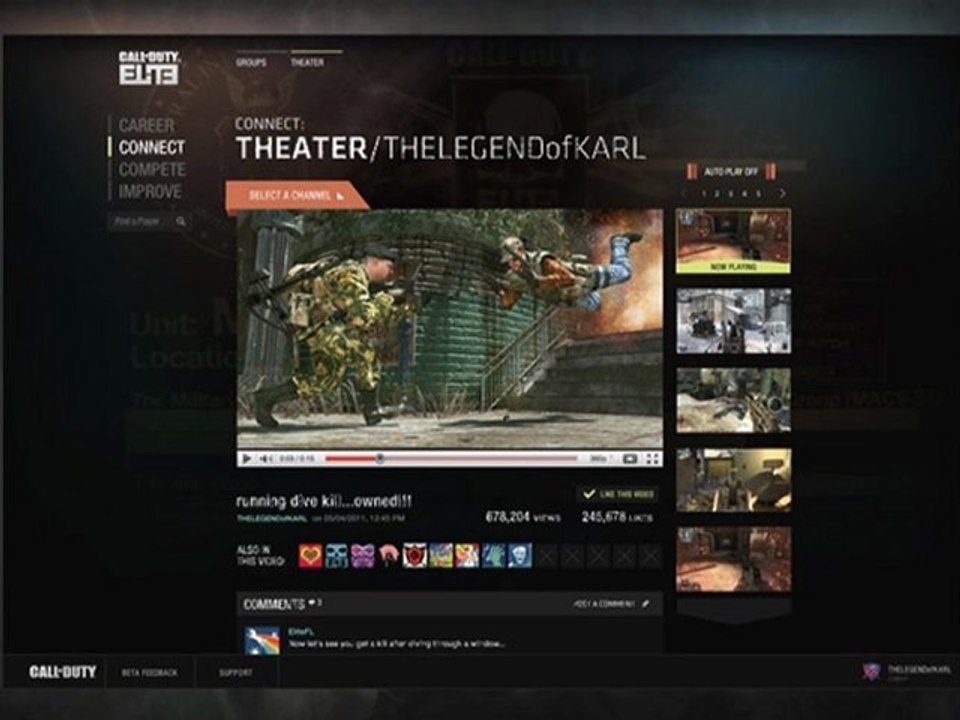Go to the next page of videos with the right chevron
This screenshot has height=720, width=960.
point(782,193)
